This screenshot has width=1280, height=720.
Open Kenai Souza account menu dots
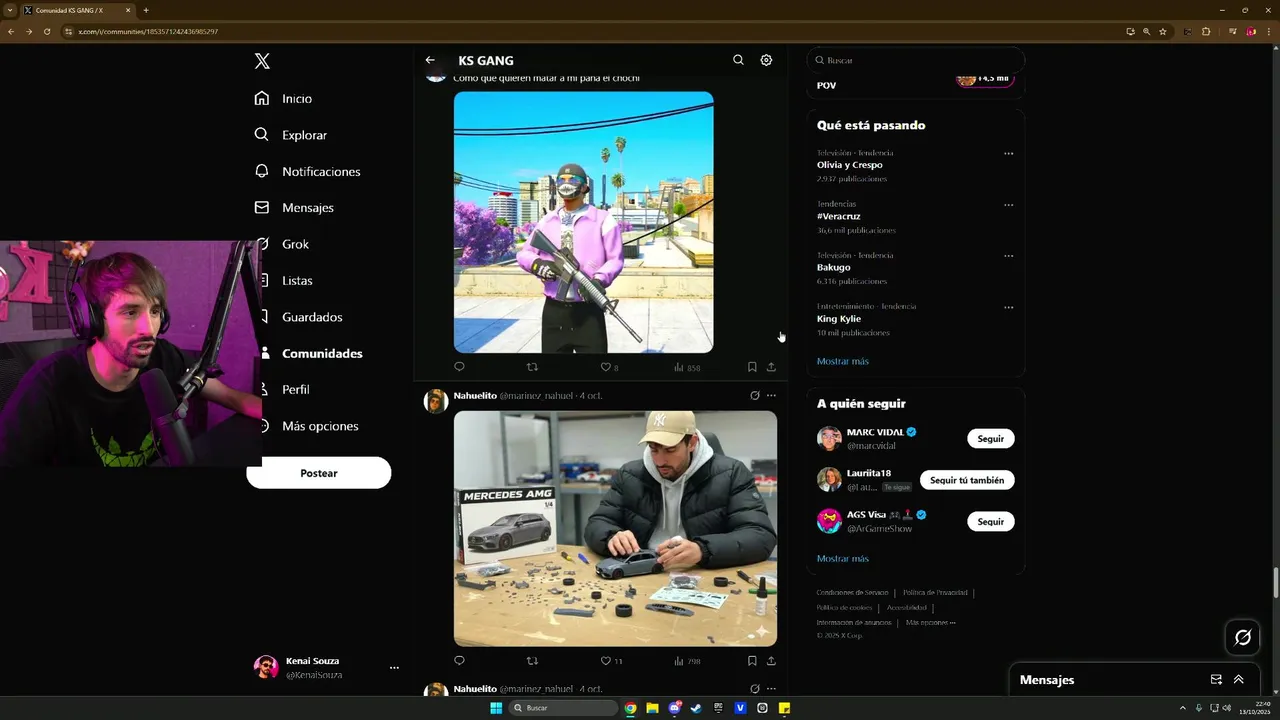click(x=394, y=668)
